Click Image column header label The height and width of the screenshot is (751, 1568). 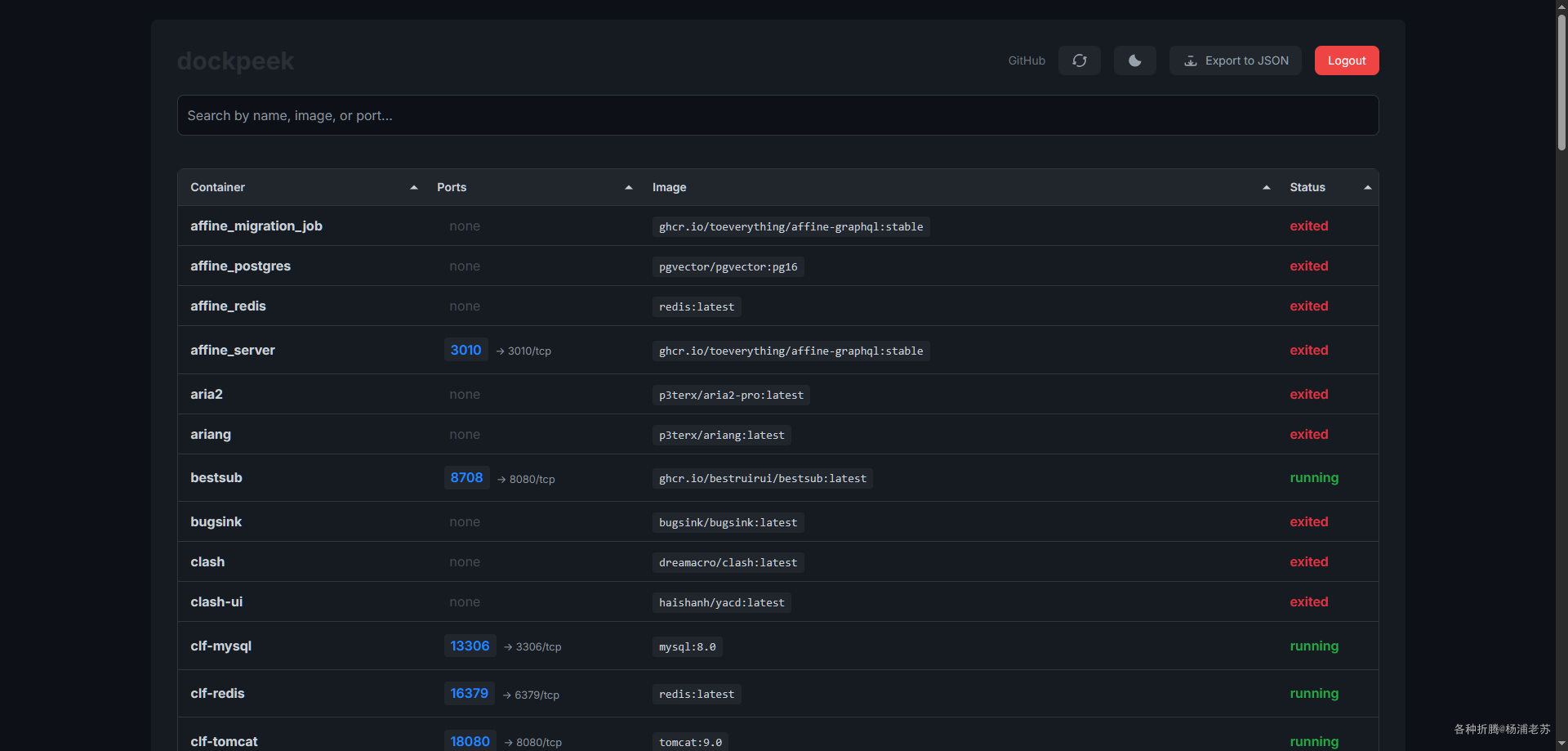(669, 187)
